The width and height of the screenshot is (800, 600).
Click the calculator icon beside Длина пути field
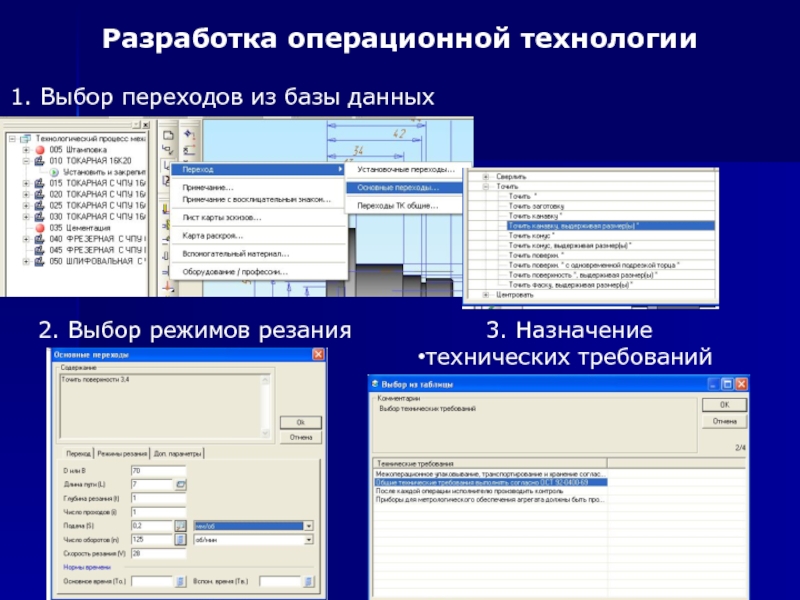[x=181, y=484]
